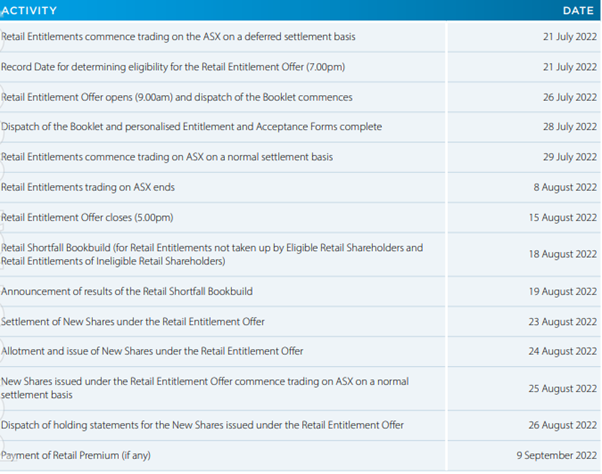The height and width of the screenshot is (474, 602).
Task: Select Retail Entitlements trading on ASX ends
Action: 100,187
